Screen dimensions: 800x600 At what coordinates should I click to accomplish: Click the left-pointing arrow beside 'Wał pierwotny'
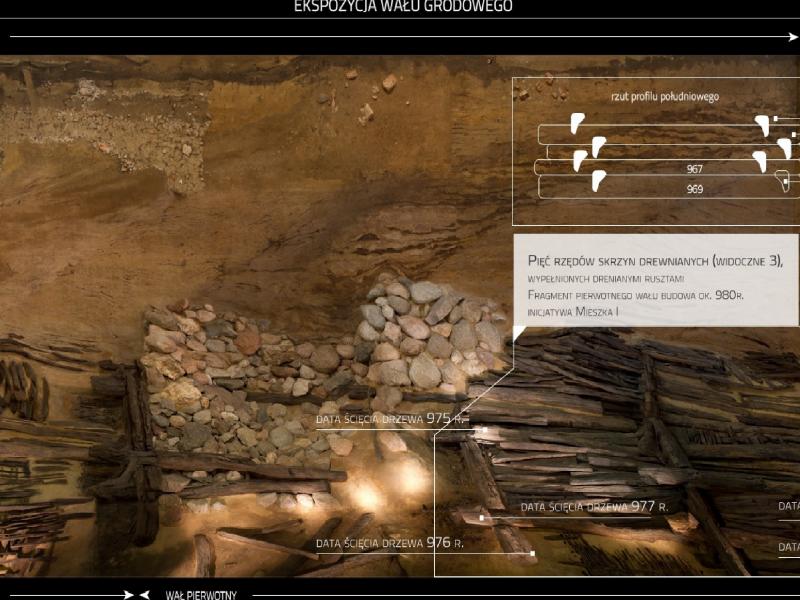pyautogui.click(x=145, y=594)
